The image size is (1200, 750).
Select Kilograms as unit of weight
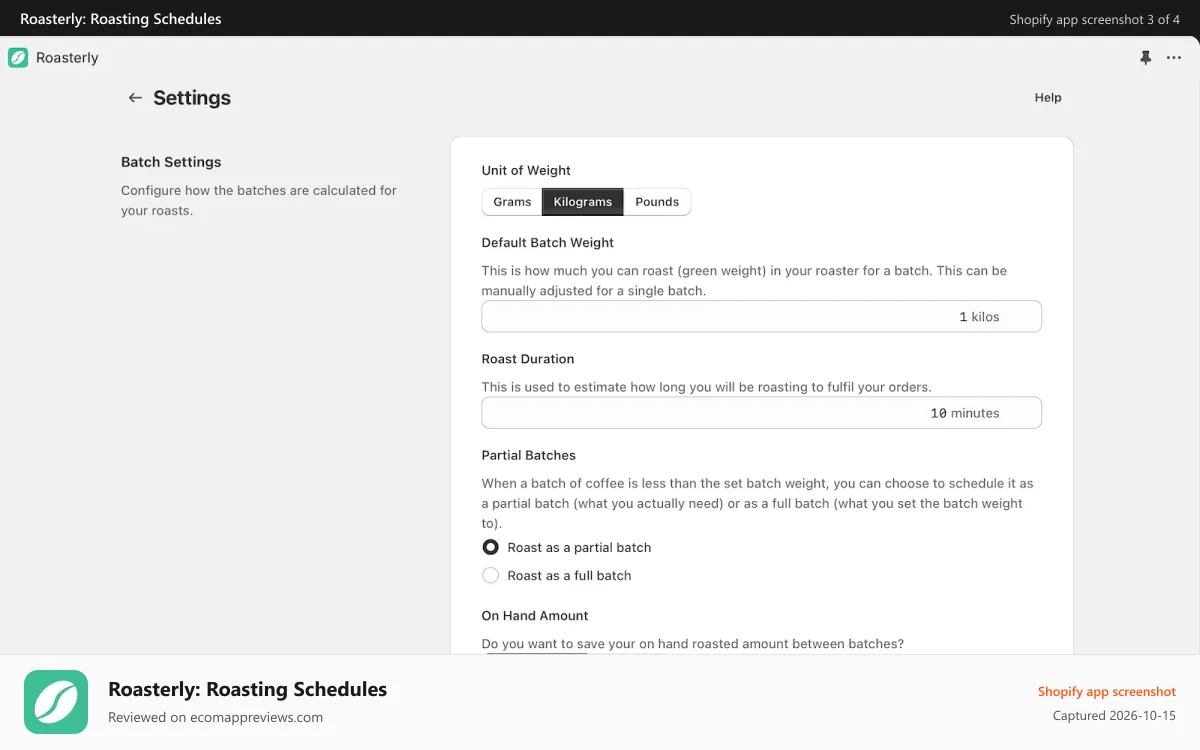point(583,202)
